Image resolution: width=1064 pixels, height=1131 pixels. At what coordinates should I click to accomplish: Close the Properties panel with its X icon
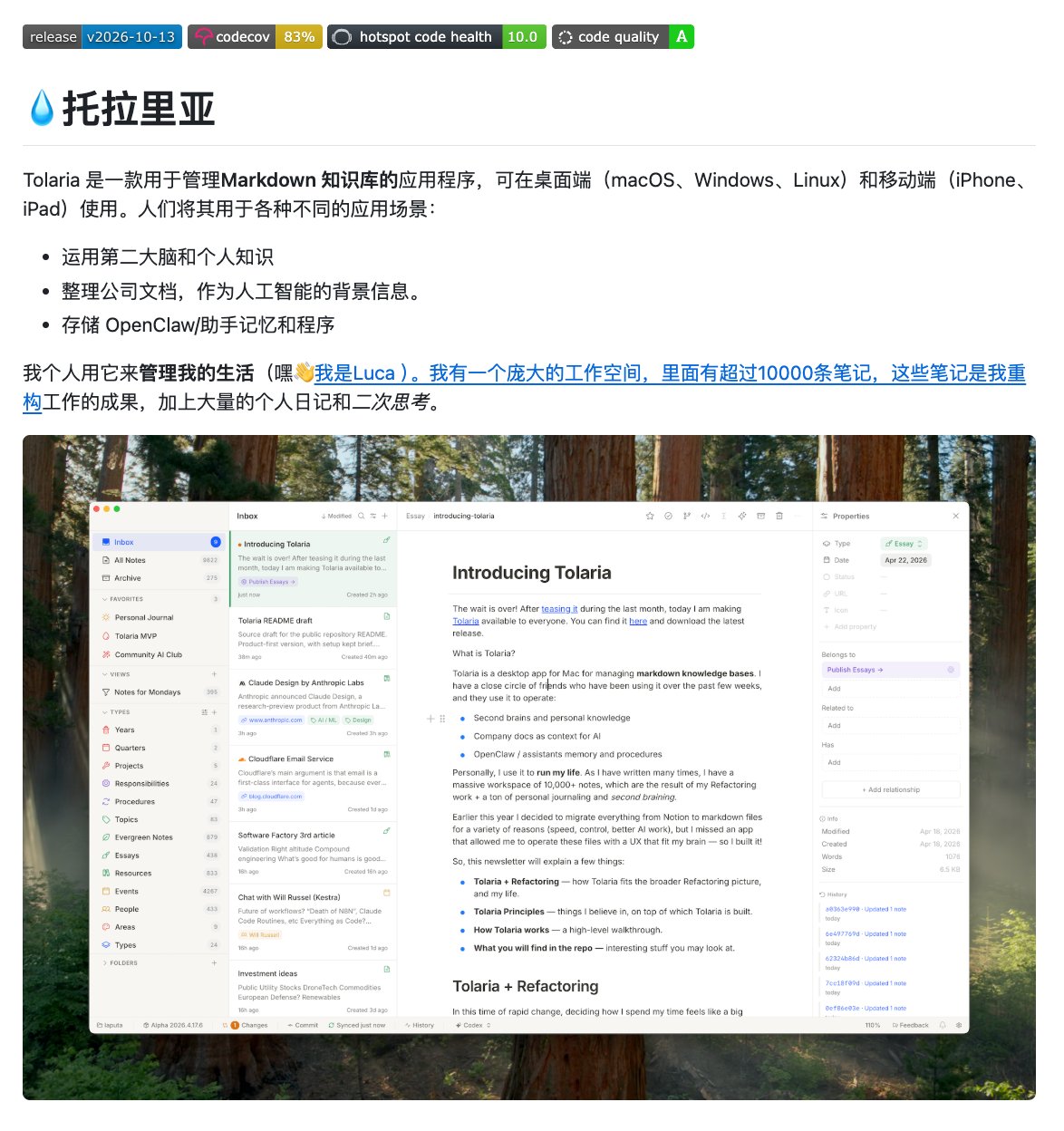click(x=955, y=516)
